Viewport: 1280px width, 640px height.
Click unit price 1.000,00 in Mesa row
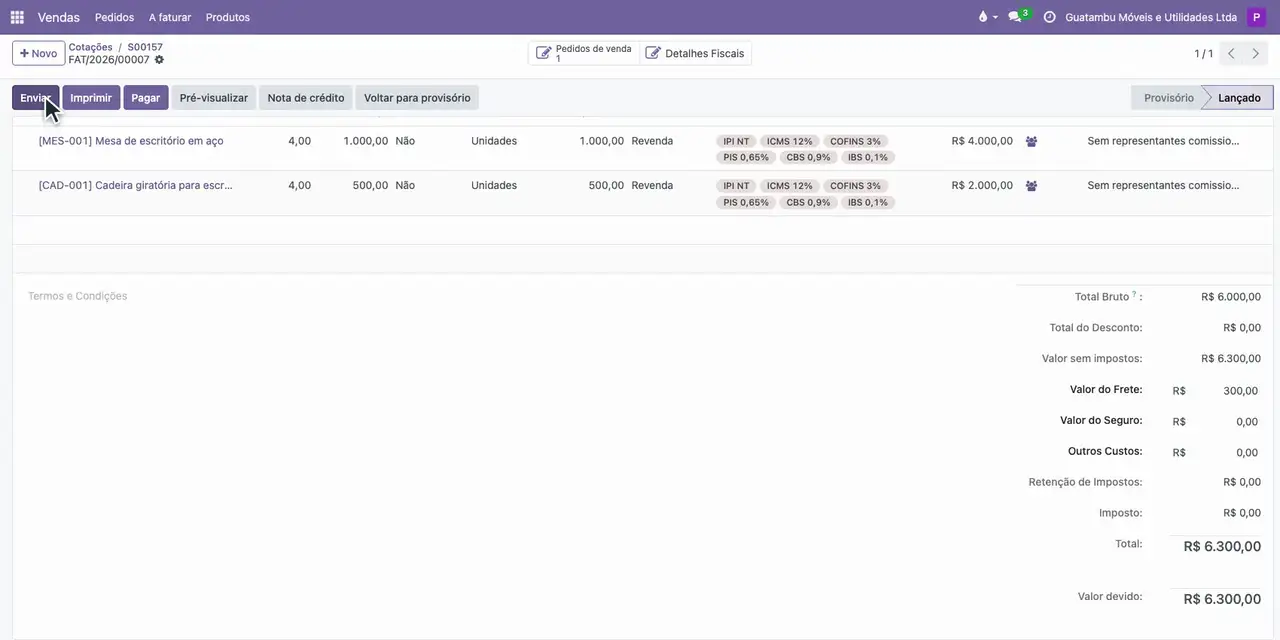point(366,141)
